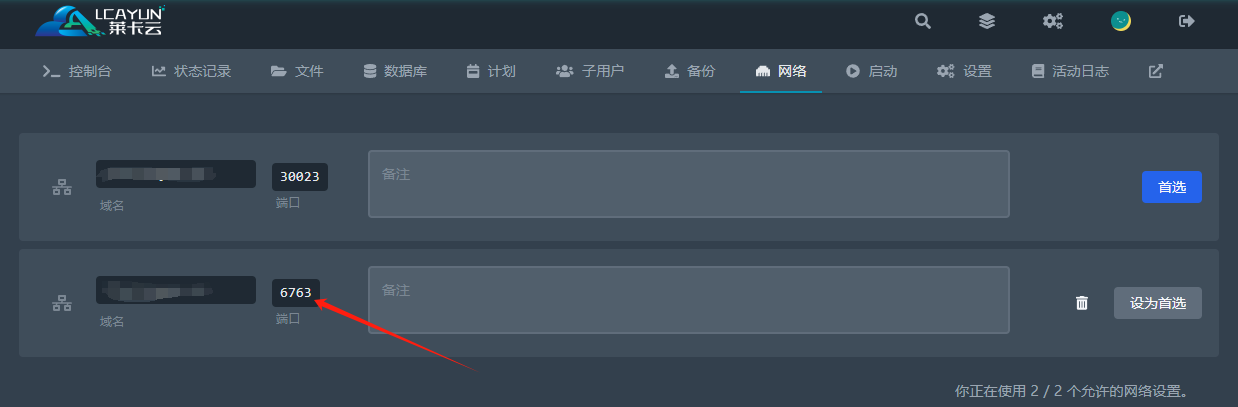The image size is (1238, 407).
Task: Click the user avatar icon
Action: point(1121,21)
